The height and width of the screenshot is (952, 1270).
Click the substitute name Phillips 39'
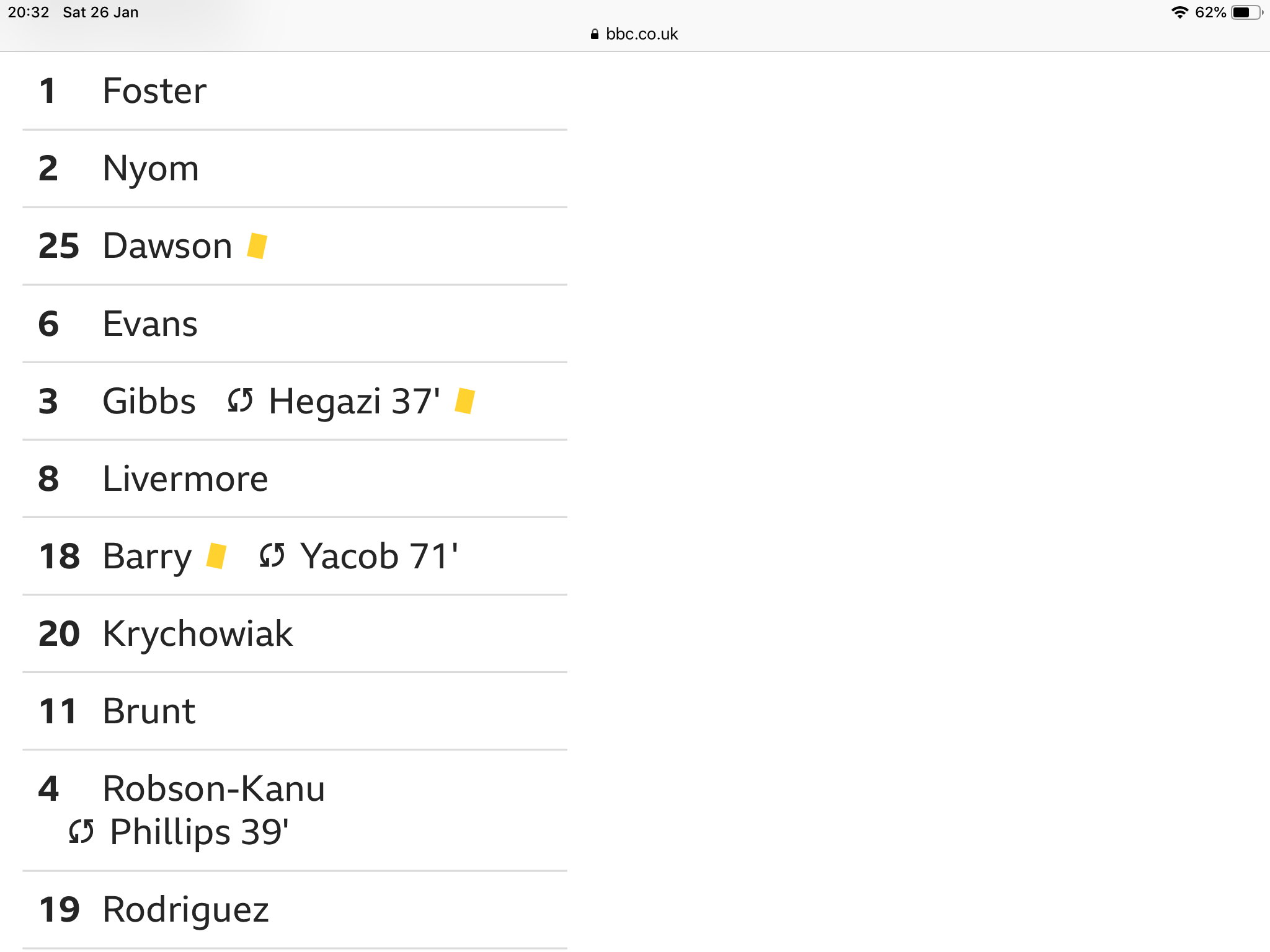(200, 831)
